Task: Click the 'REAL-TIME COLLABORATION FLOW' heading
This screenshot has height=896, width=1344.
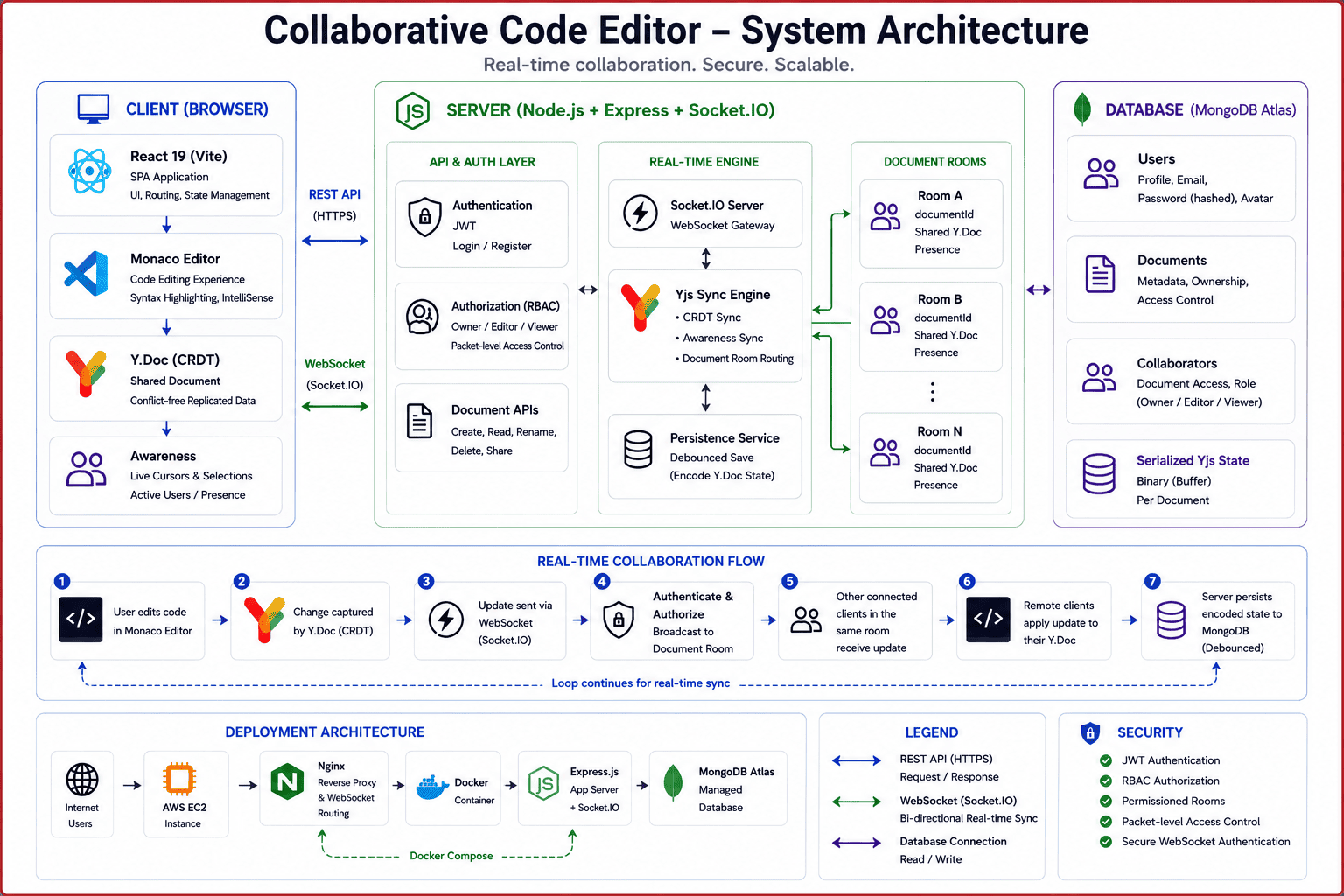Action: click(651, 562)
